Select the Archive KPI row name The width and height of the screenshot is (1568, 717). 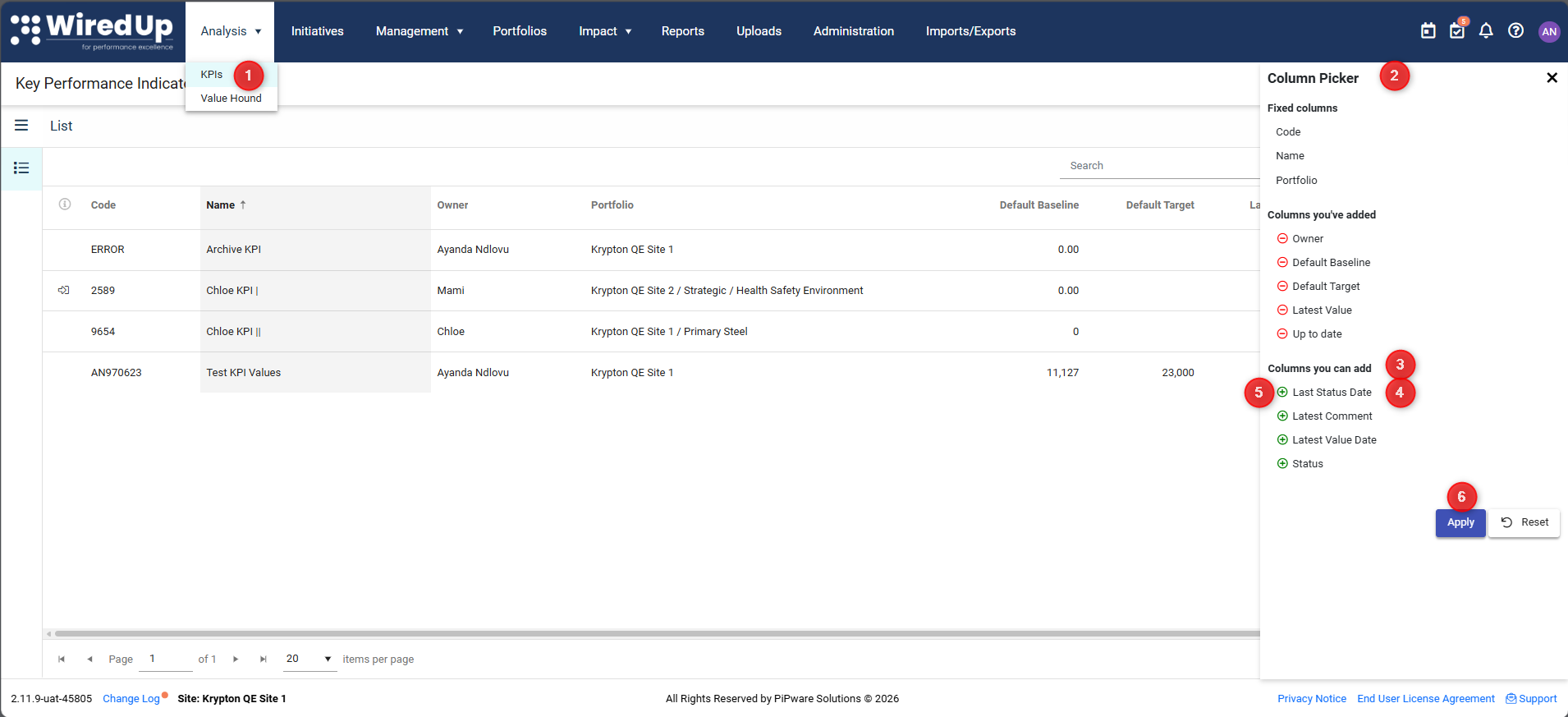[234, 250]
